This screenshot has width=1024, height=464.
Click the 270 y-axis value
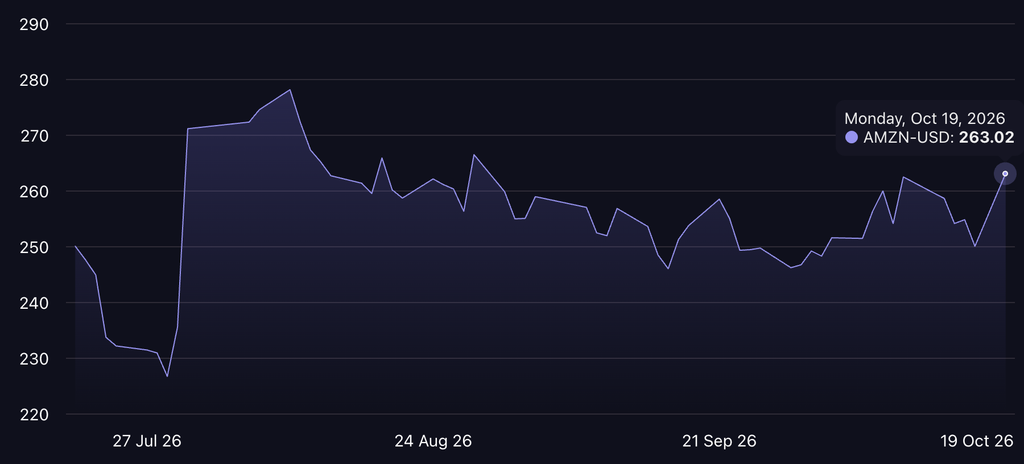[35, 136]
